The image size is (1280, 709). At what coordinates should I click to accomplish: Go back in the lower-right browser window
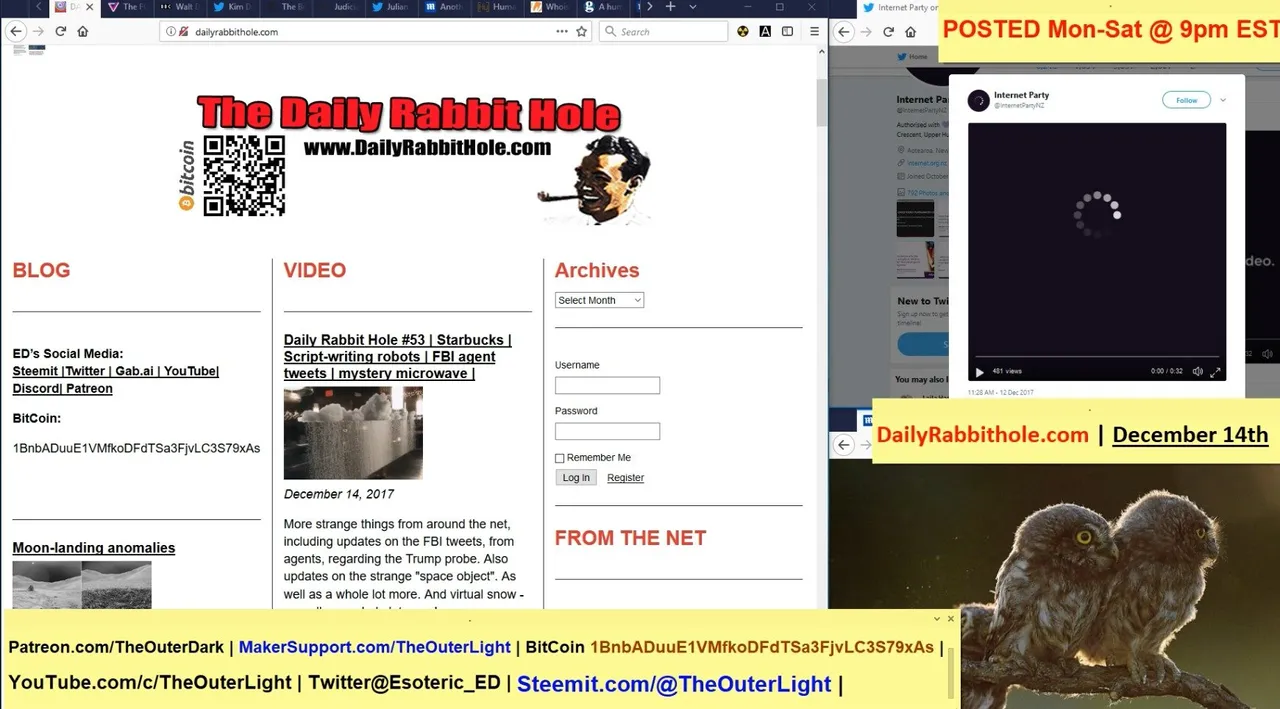click(x=844, y=444)
